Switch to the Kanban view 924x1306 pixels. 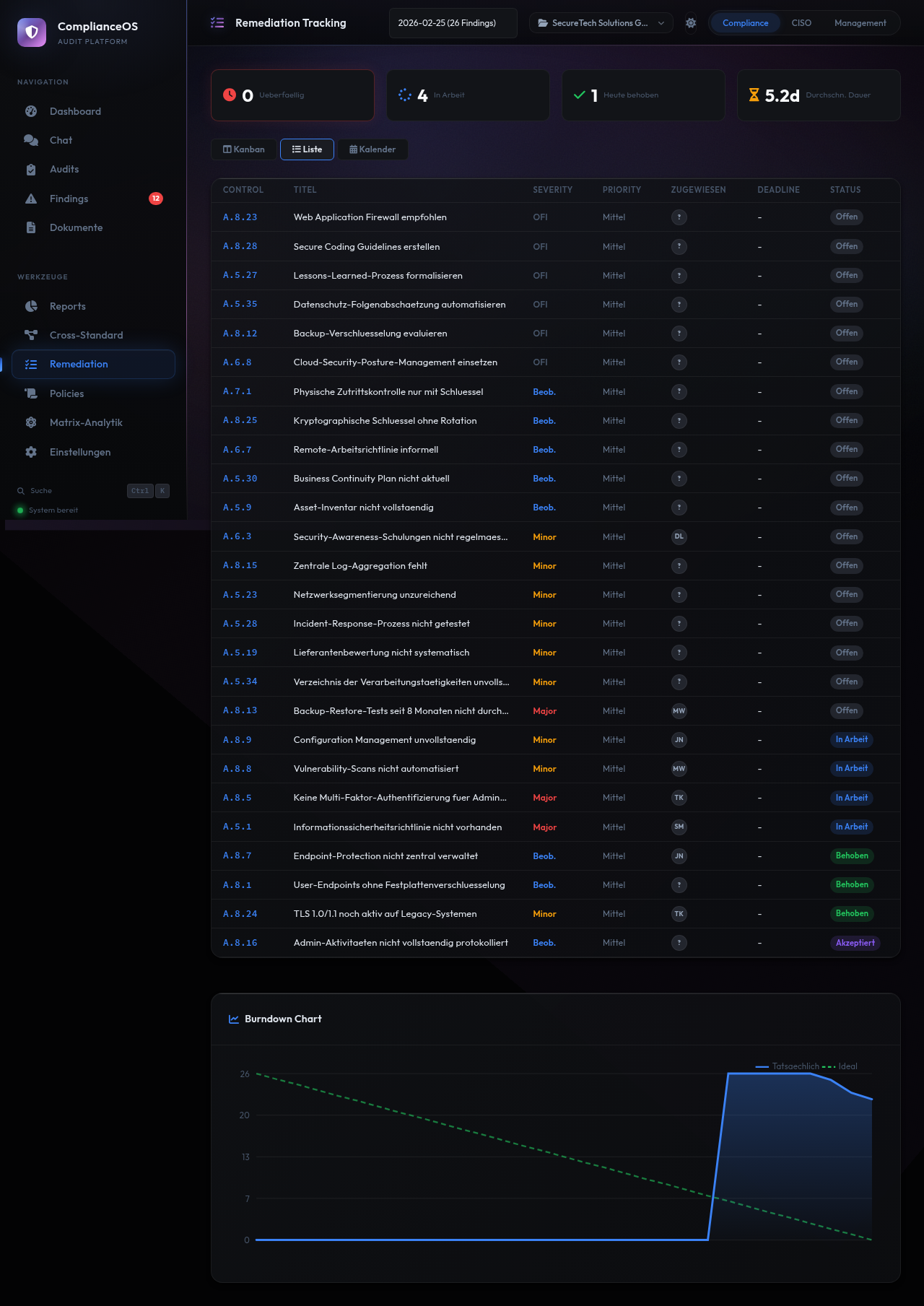tap(243, 149)
